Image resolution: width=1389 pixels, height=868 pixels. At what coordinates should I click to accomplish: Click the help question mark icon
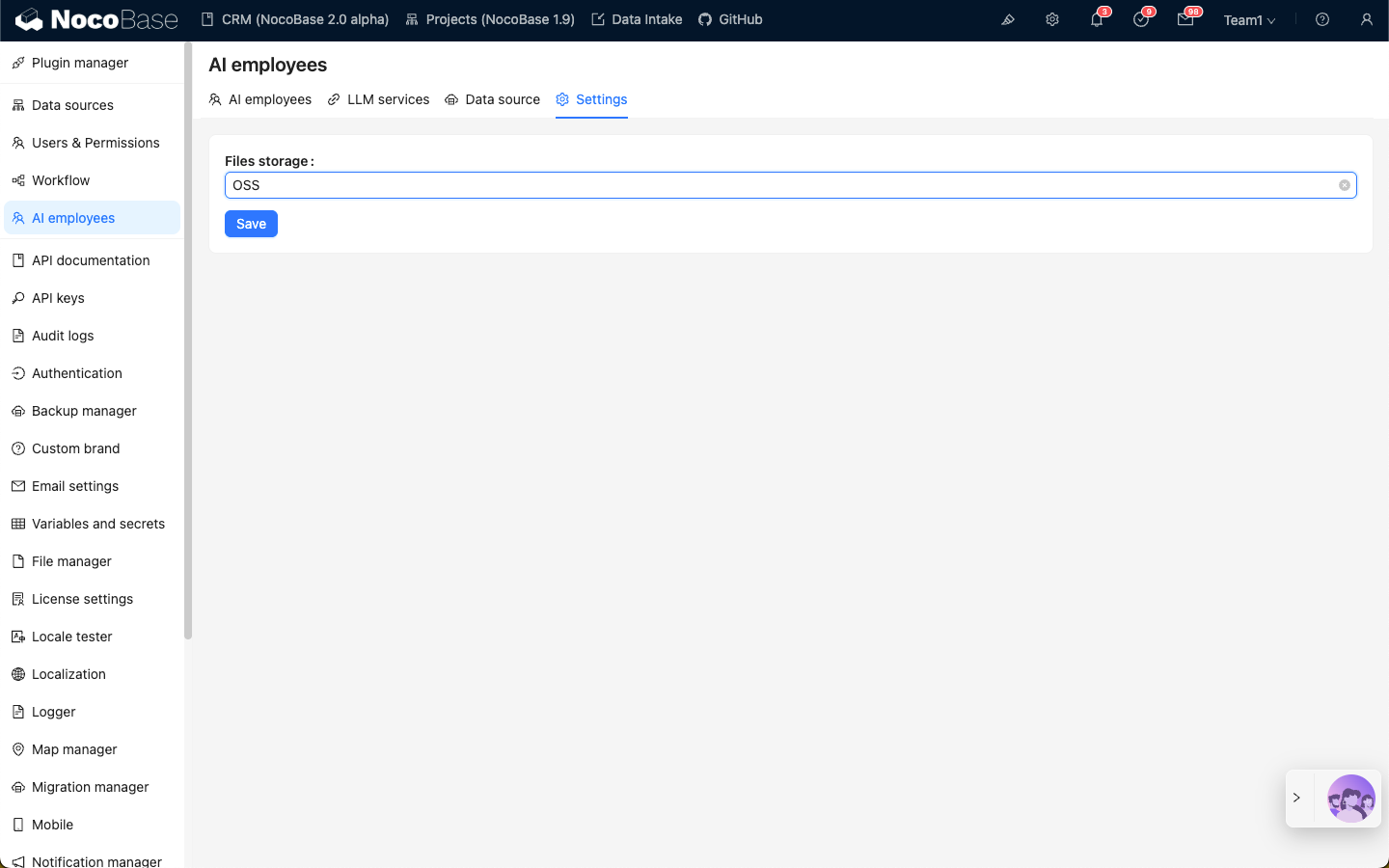(x=1322, y=19)
